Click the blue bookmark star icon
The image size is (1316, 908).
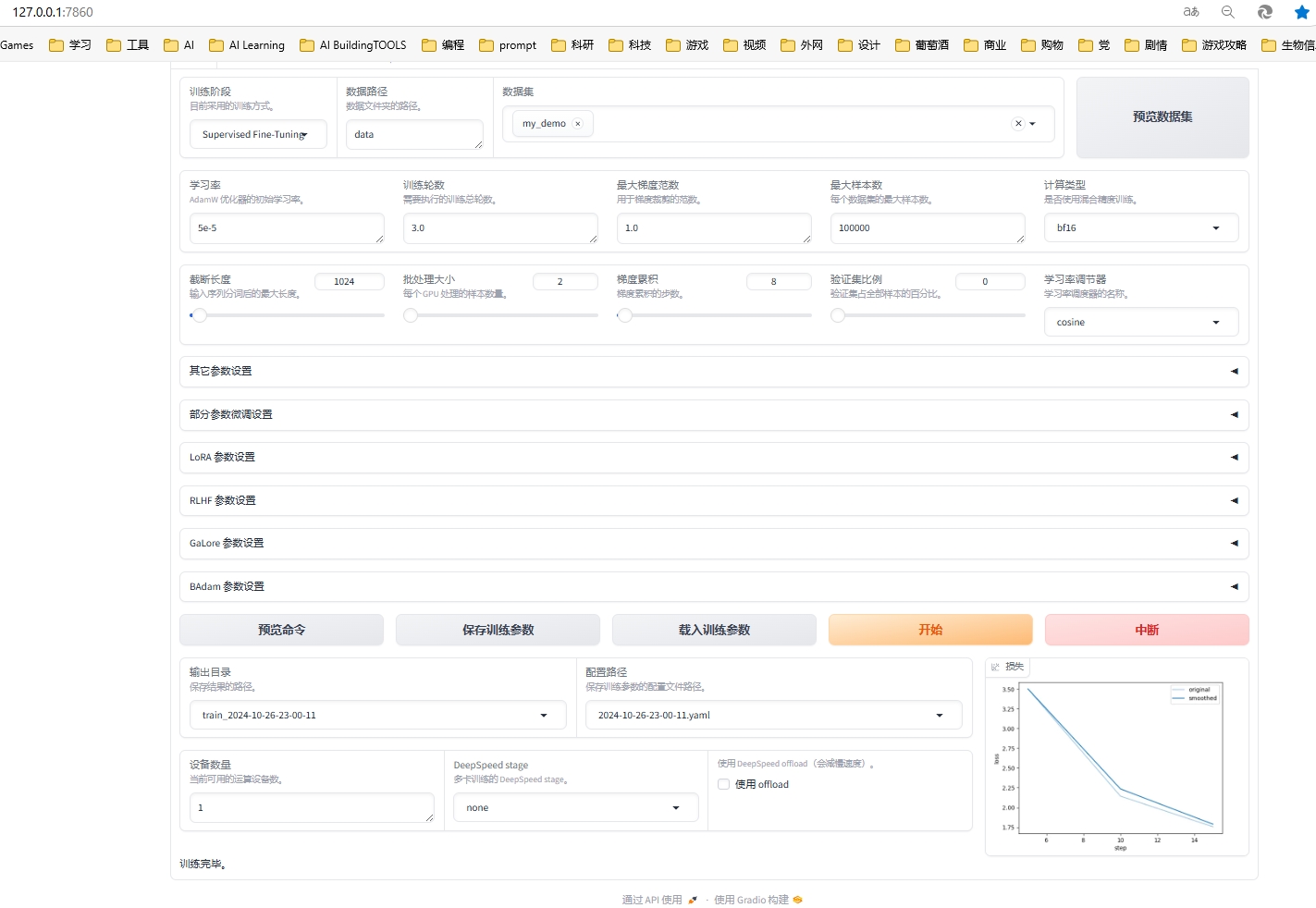point(1301,12)
